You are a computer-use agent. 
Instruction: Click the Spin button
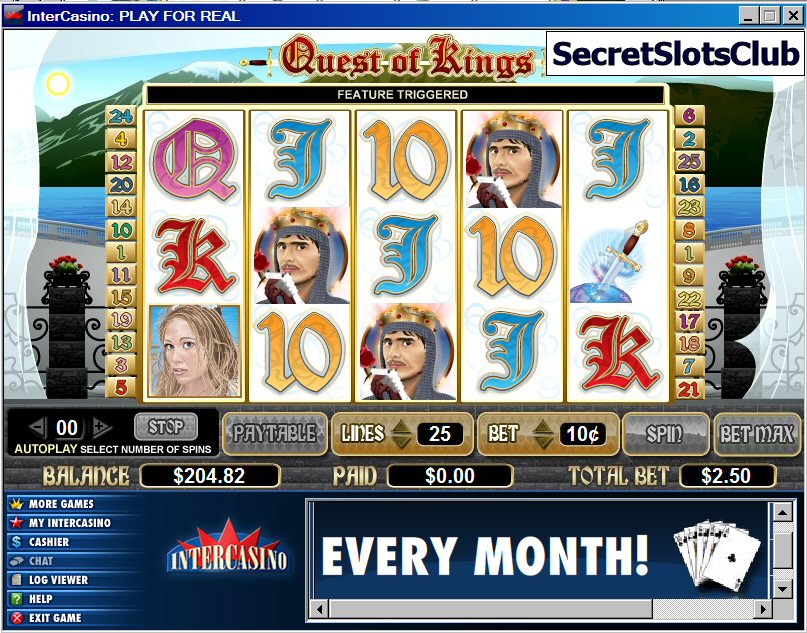(x=665, y=434)
